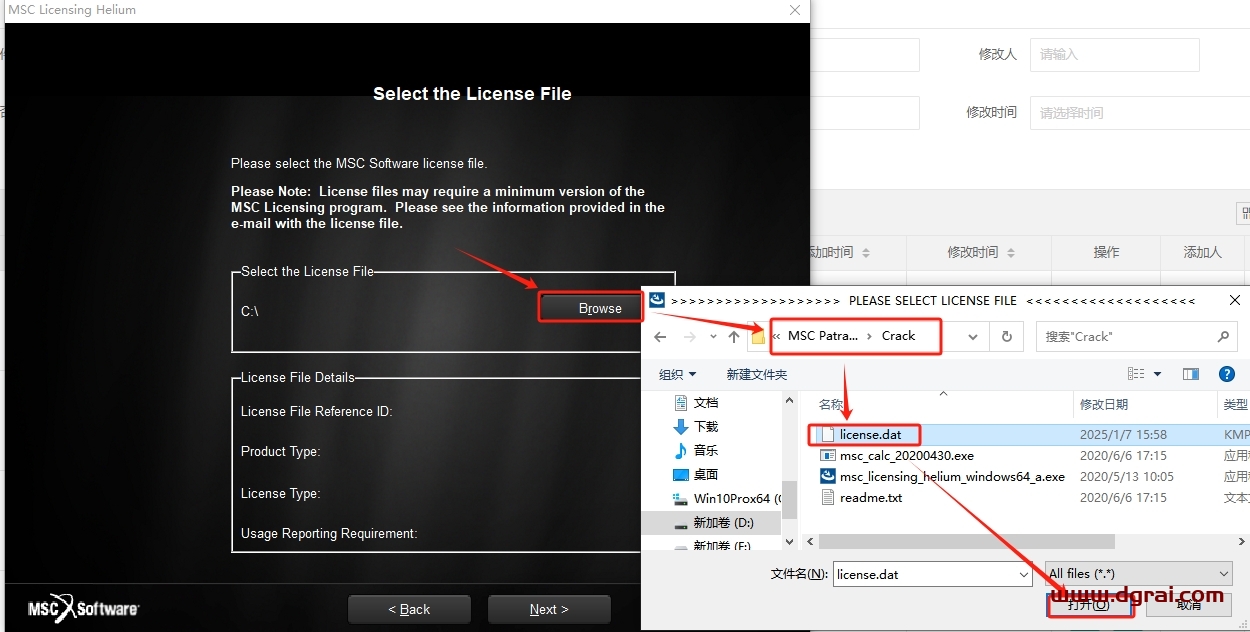This screenshot has width=1250, height=632.
Task: Select 下载 in the navigation pane
Action: [x=706, y=426]
